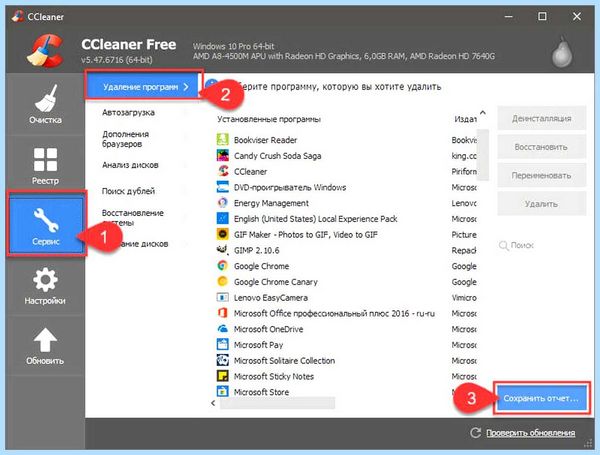Select the Сервис wrench icon
Image resolution: width=600 pixels, height=455 pixels.
pyautogui.click(x=46, y=220)
